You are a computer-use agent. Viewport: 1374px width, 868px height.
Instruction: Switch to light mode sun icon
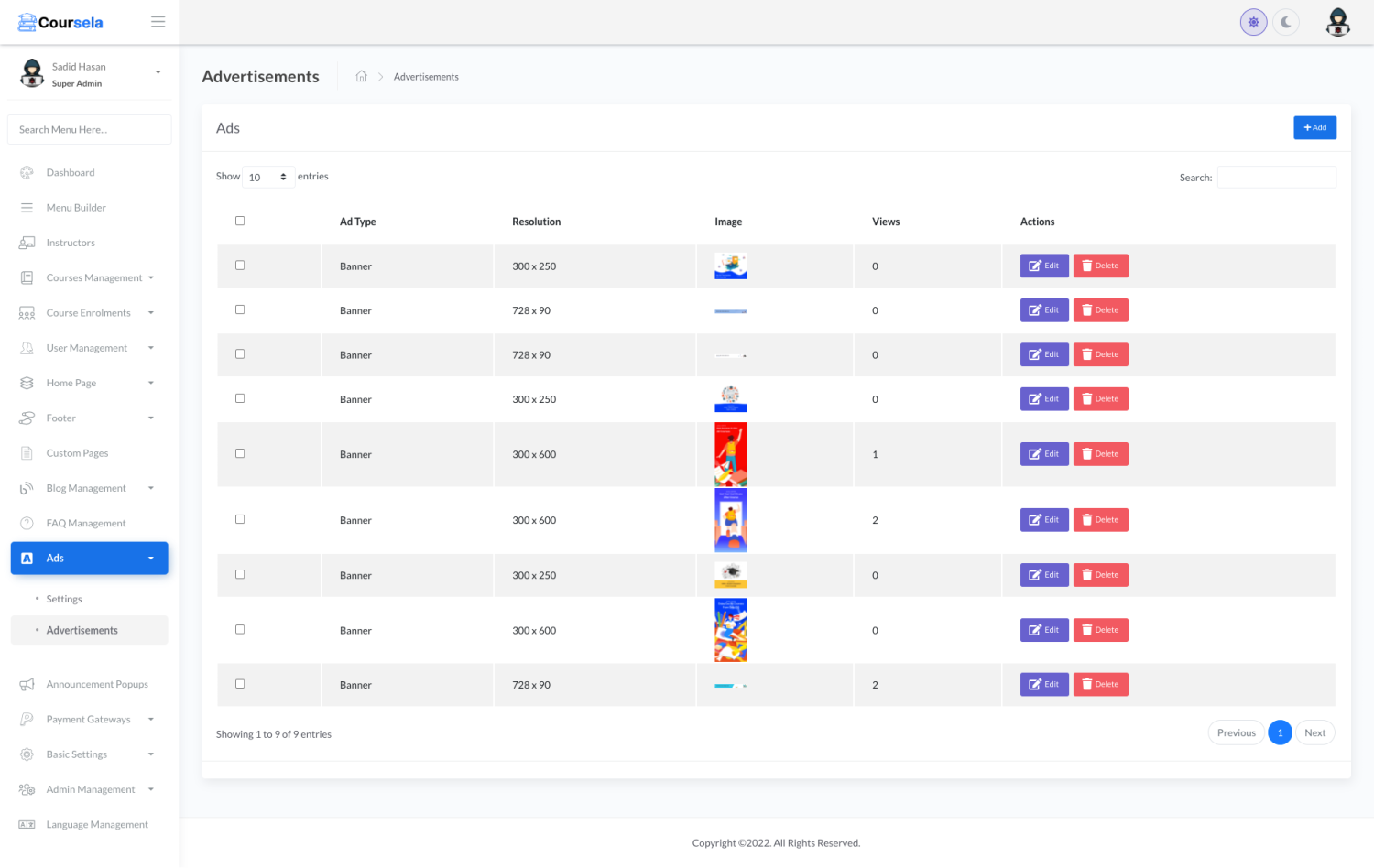[x=1253, y=22]
